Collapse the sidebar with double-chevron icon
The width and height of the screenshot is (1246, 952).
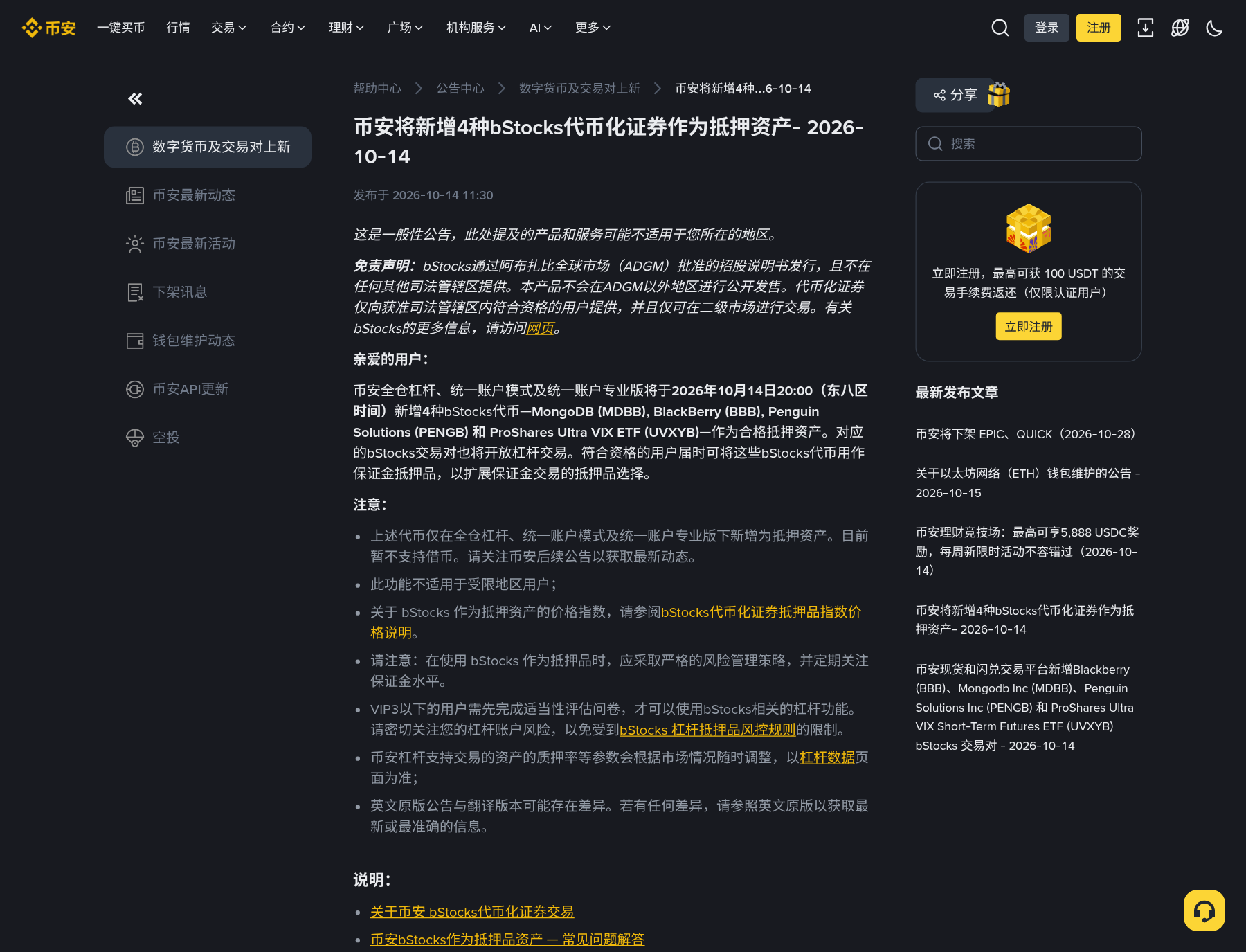coord(135,99)
